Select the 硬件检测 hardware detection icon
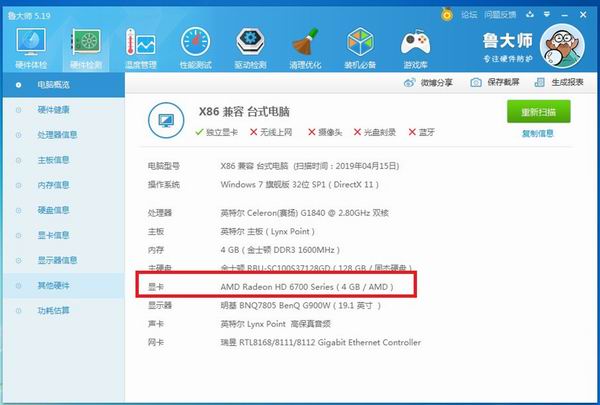600x405 pixels. [x=86, y=49]
